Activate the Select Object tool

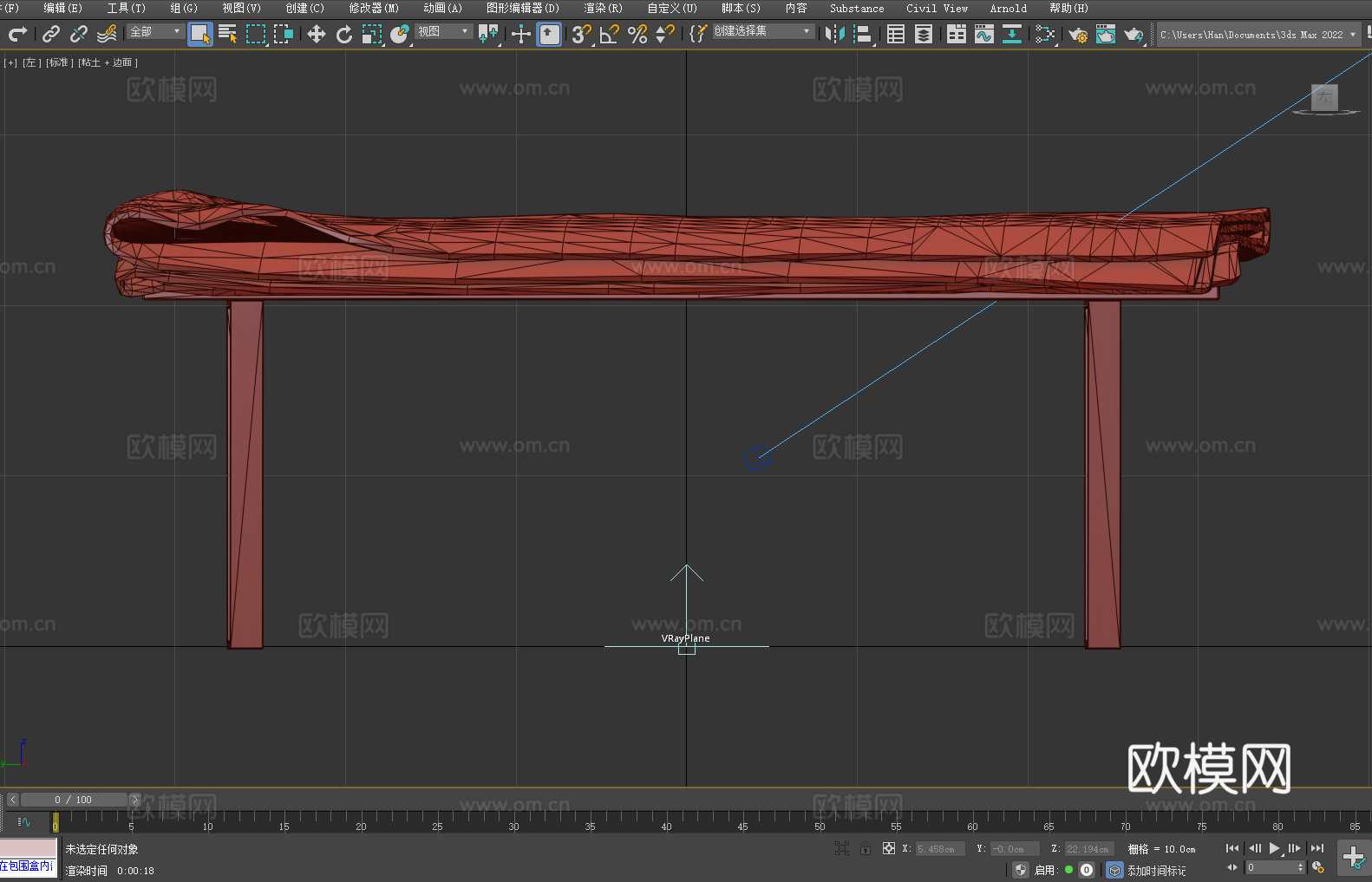(200, 34)
